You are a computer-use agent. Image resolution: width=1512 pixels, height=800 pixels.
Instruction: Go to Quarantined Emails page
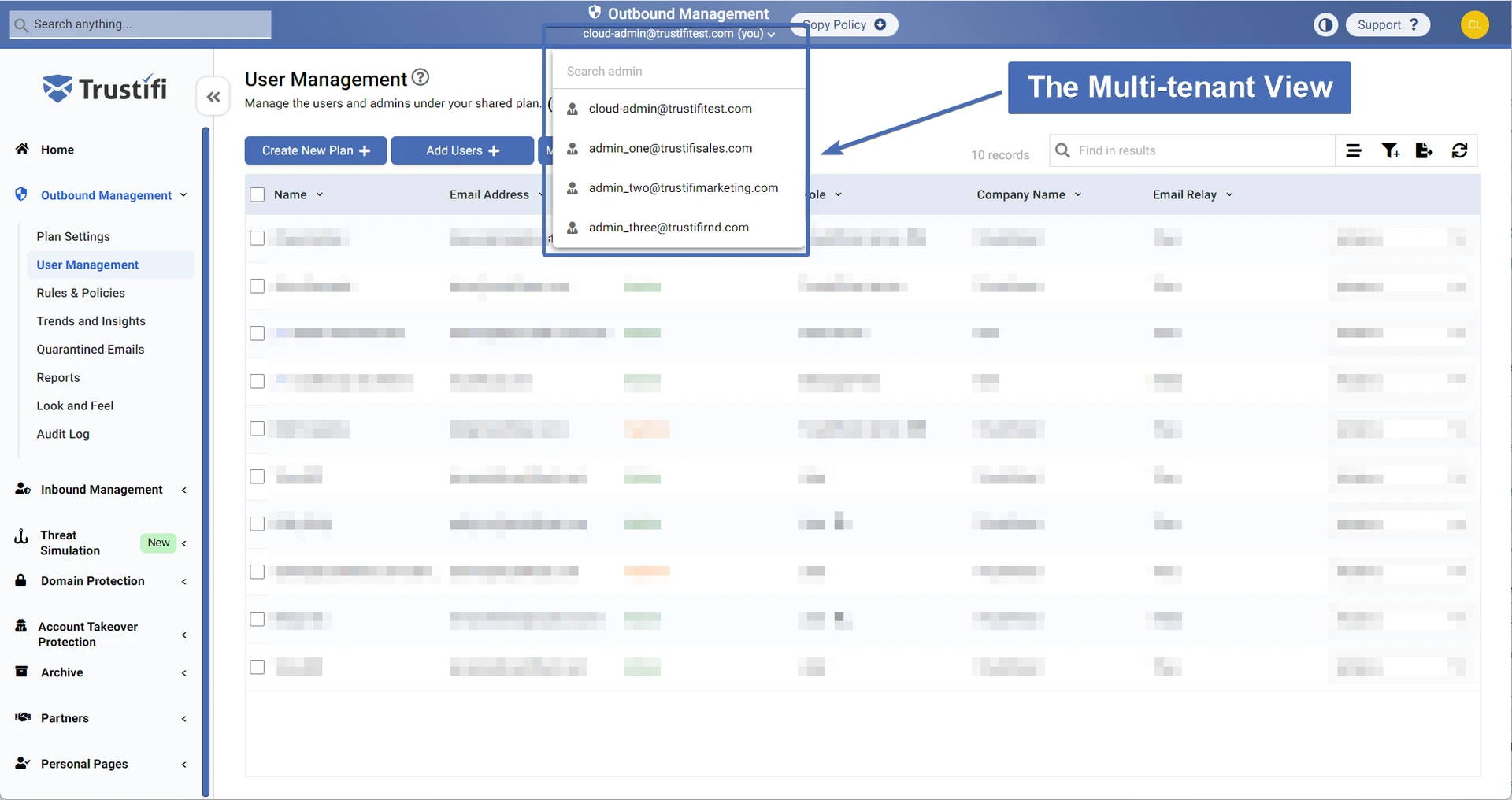coord(90,350)
